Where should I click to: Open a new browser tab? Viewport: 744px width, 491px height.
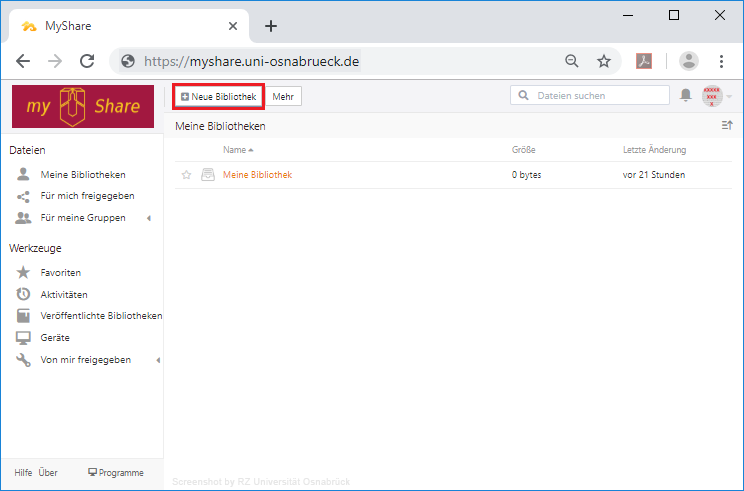tap(271, 26)
